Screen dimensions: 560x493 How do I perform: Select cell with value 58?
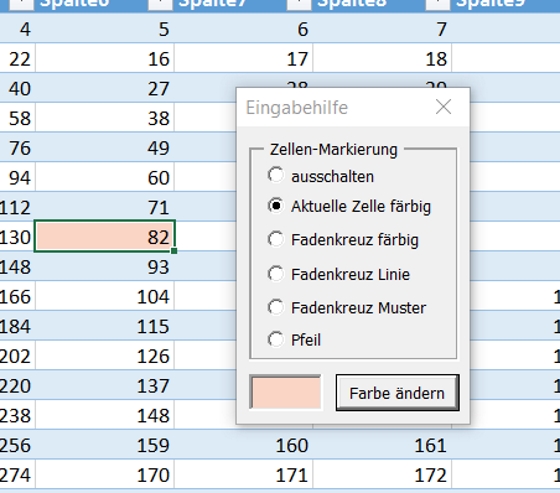click(x=18, y=117)
